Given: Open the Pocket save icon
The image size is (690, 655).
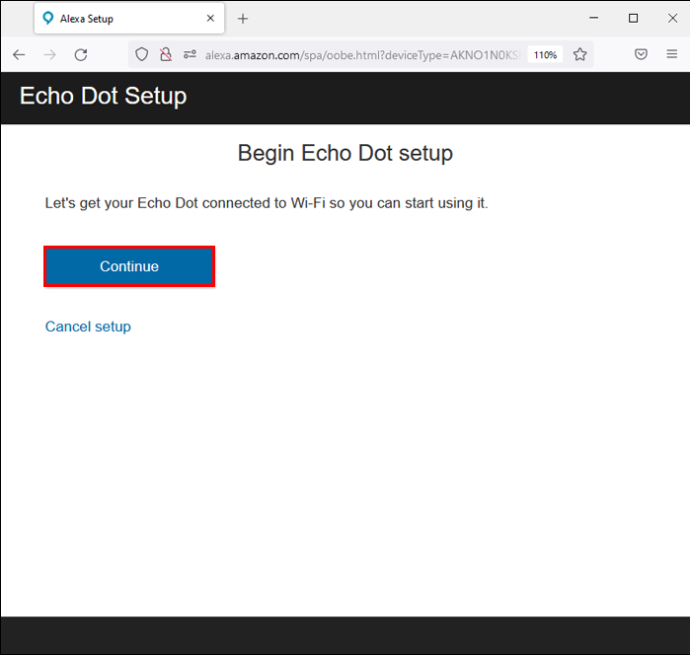Looking at the screenshot, I should [x=641, y=54].
